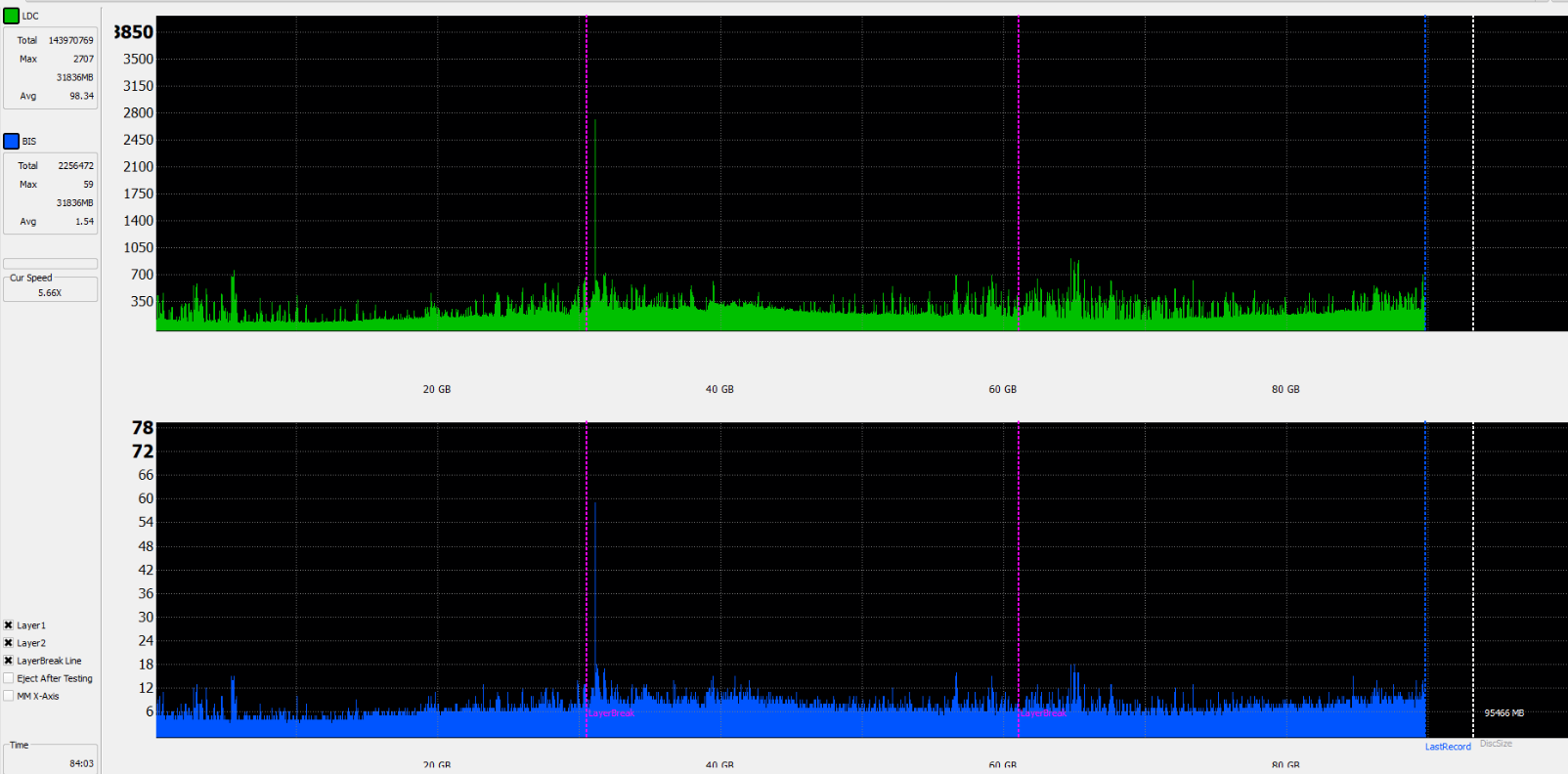Select the LDC Max value 2707
This screenshot has height=774, width=1568.
[x=83, y=59]
